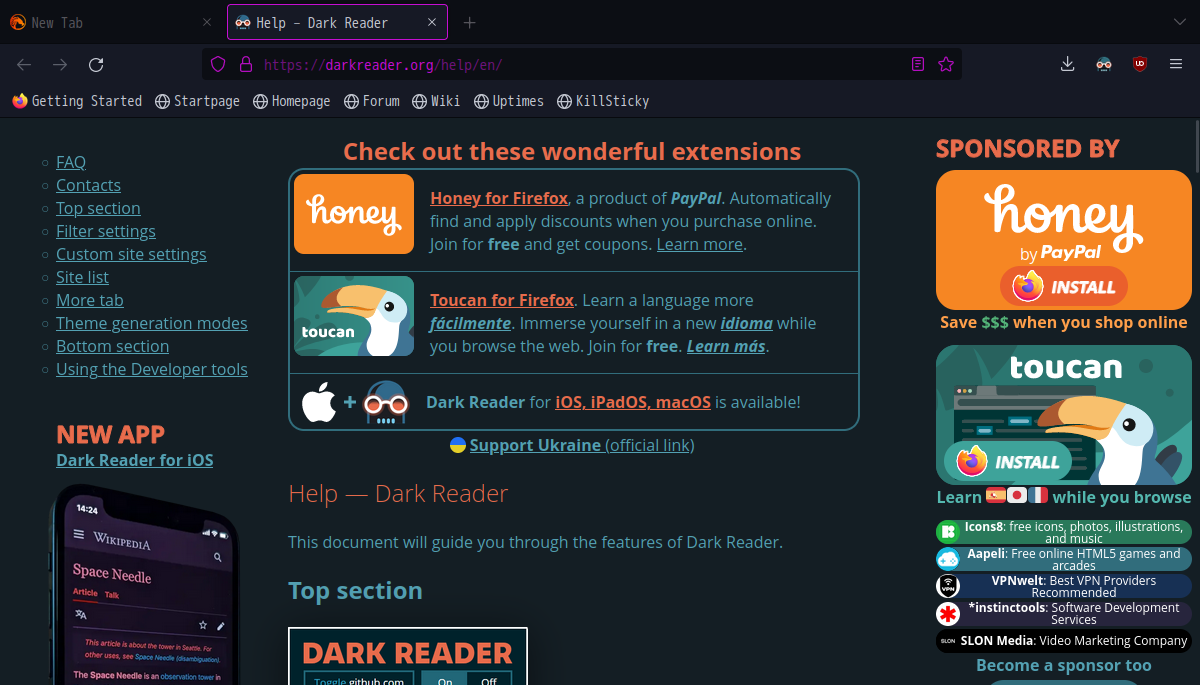Click the red instinctools asterisk icon
1200x685 pixels.
point(948,613)
